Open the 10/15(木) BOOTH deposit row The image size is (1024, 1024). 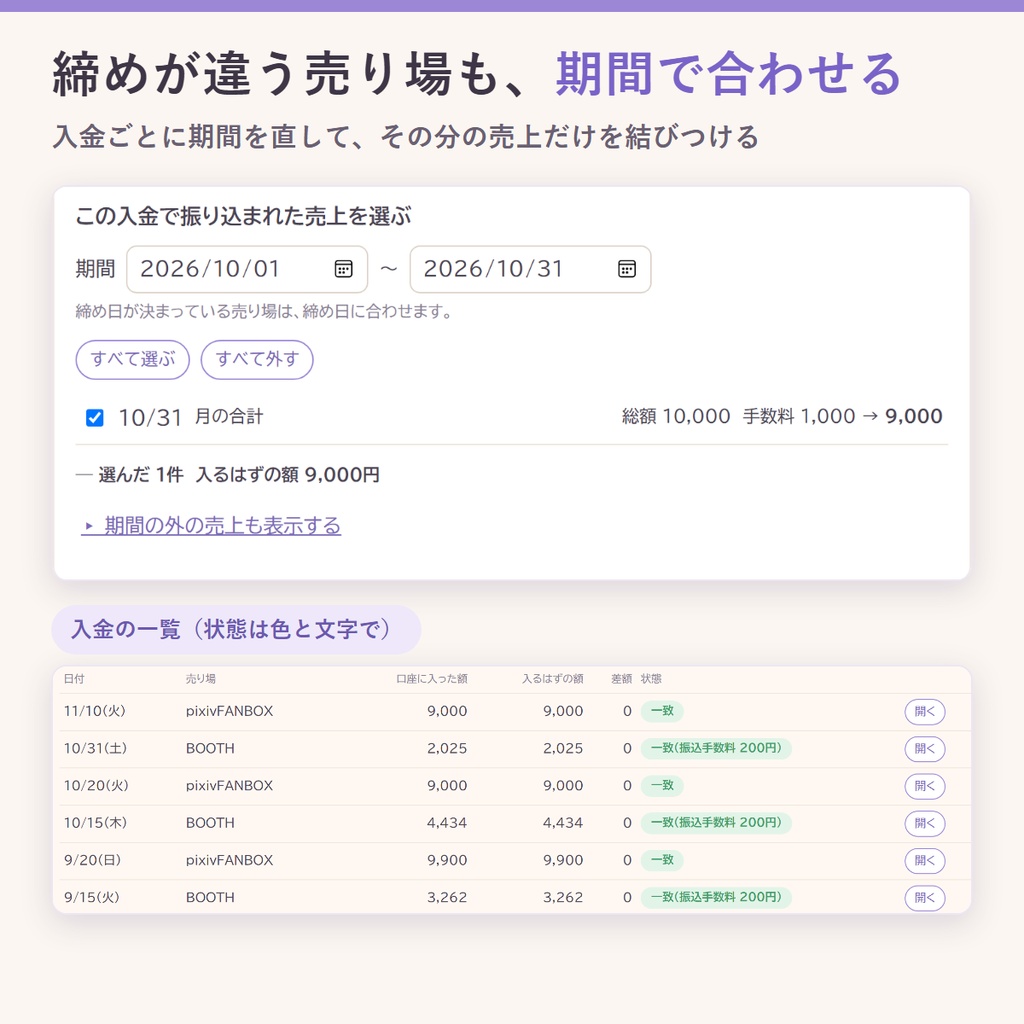(925, 823)
